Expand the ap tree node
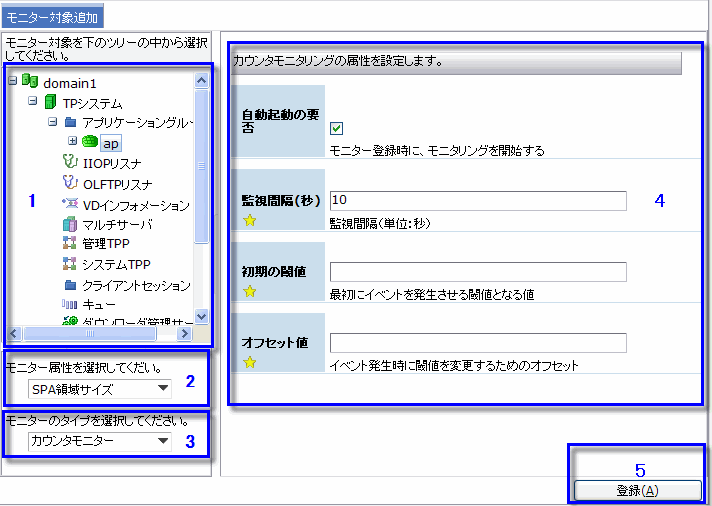 73,141
